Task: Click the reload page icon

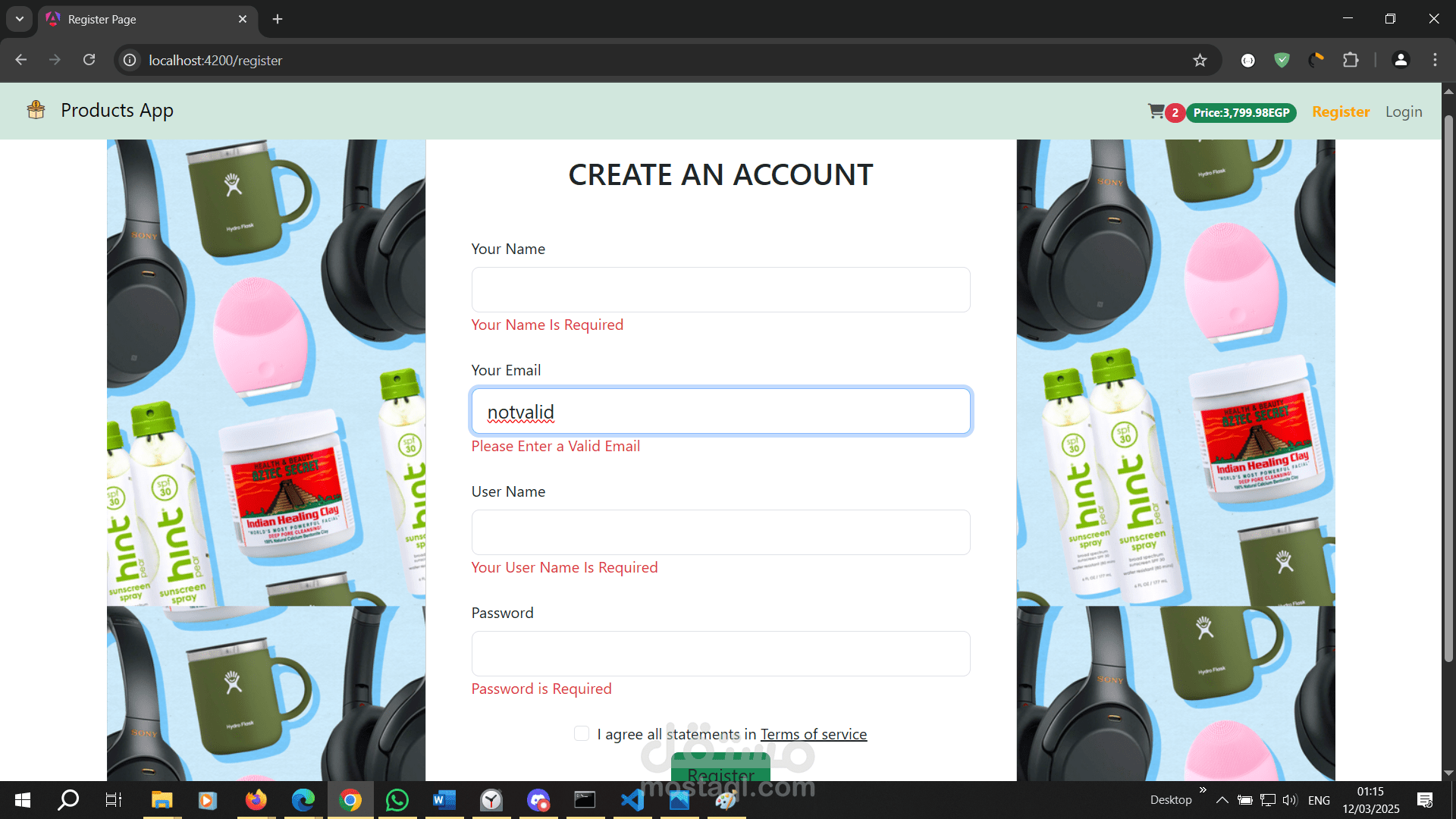Action: (x=89, y=60)
